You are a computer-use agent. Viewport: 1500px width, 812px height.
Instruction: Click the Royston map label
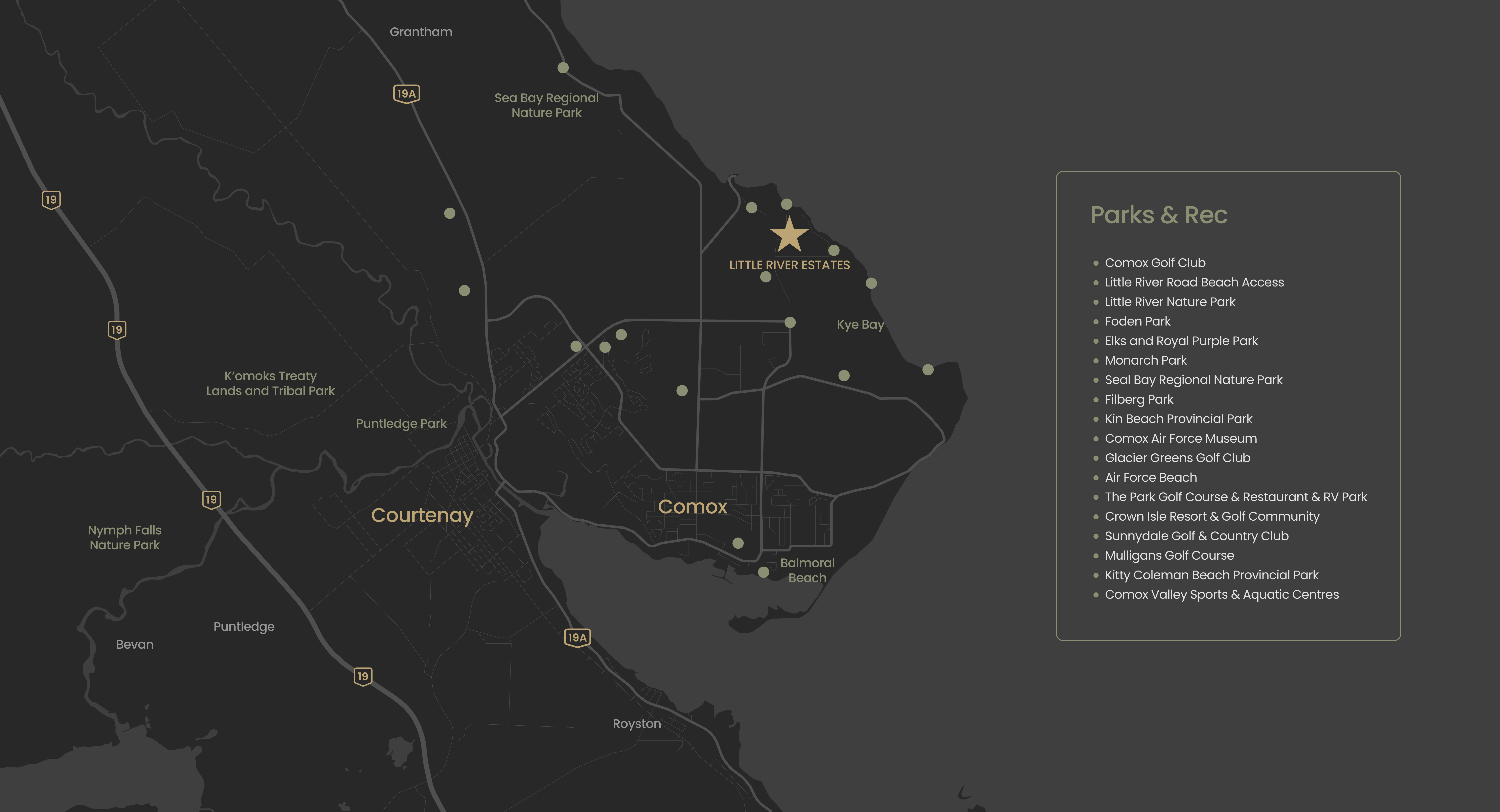[x=637, y=724]
